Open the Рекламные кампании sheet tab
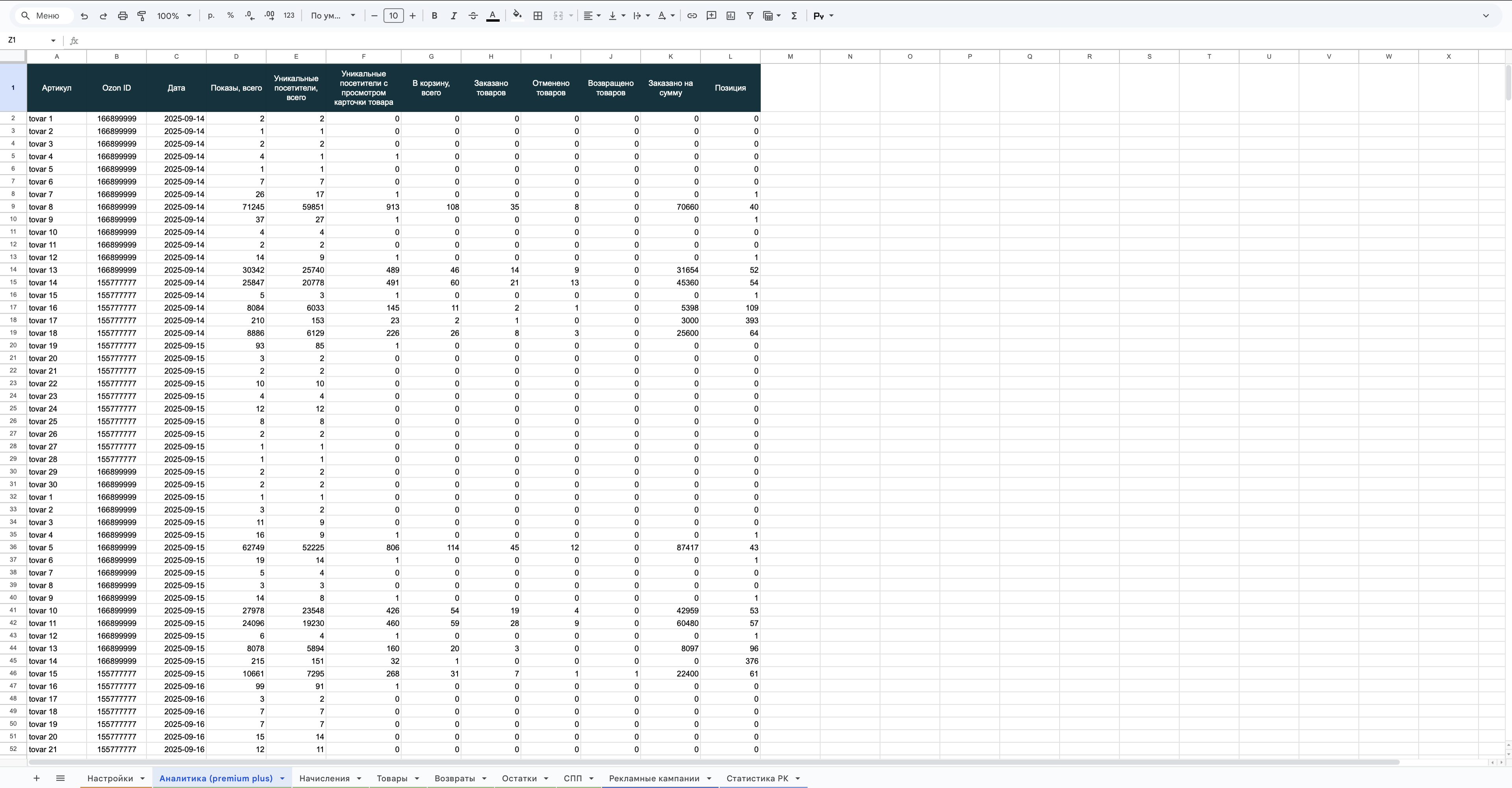Screen dimensions: 1512x788 [654, 778]
